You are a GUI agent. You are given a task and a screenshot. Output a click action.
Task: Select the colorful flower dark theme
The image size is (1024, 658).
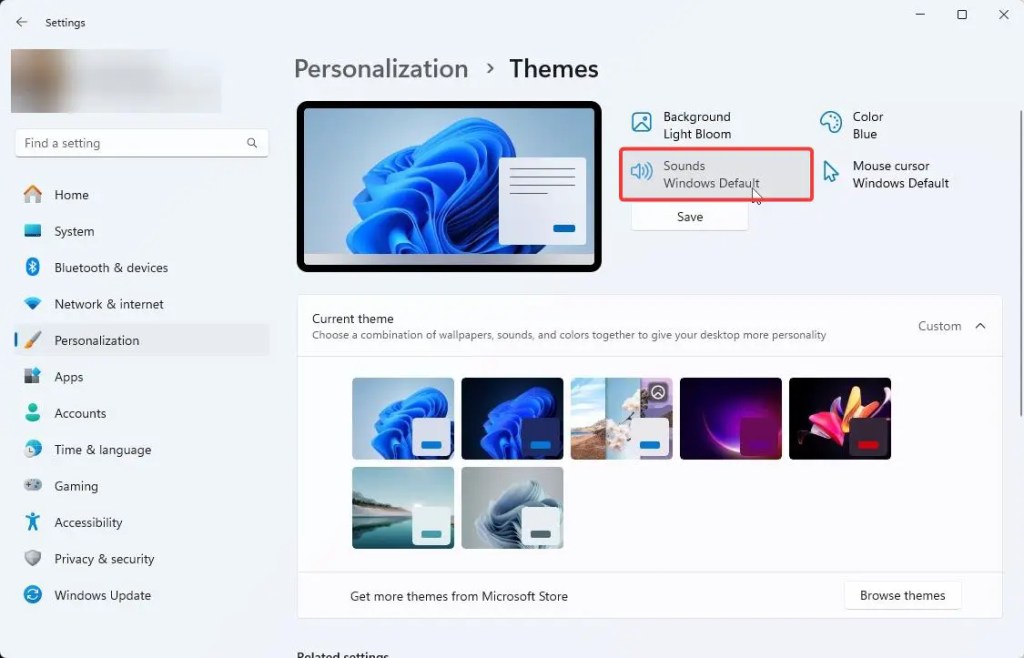point(840,418)
